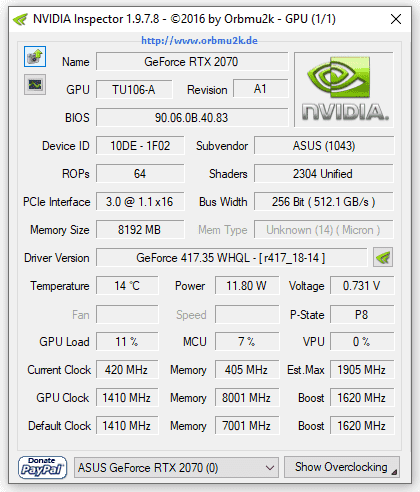Screen dimensions: 420x492
Task: Click the Temperature value 14 °C
Action: pyautogui.click(x=127, y=286)
